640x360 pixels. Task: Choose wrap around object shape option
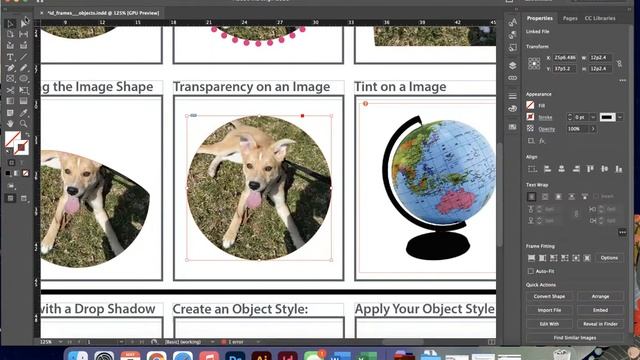[x=558, y=197]
